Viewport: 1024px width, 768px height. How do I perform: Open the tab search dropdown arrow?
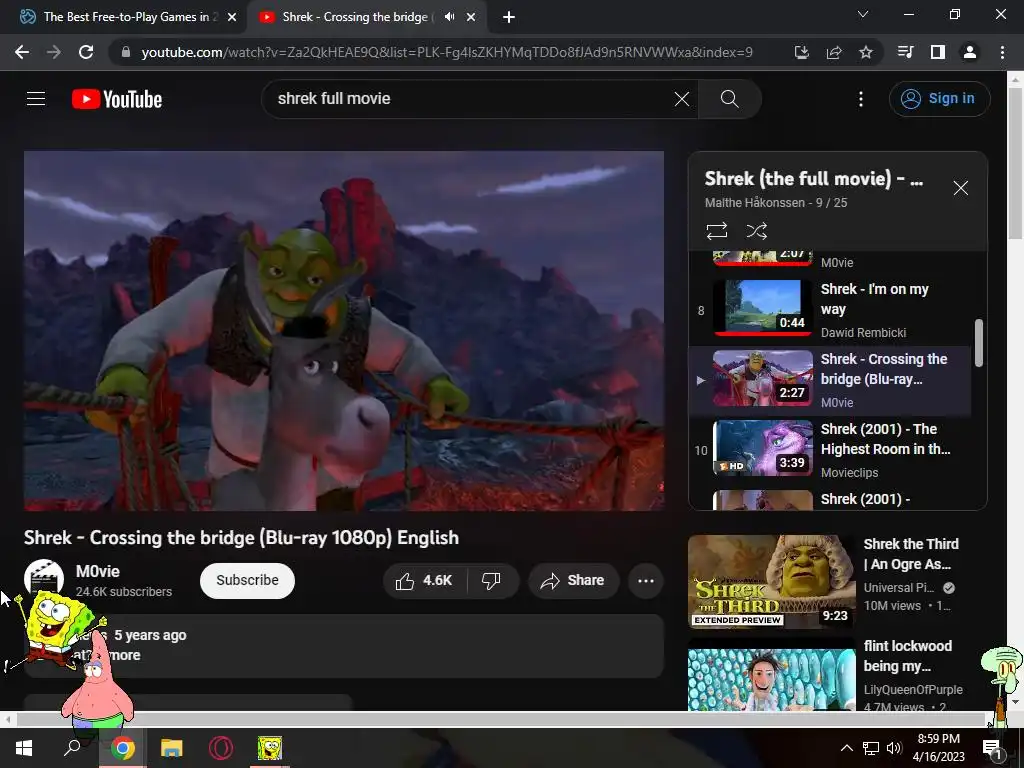coord(863,14)
